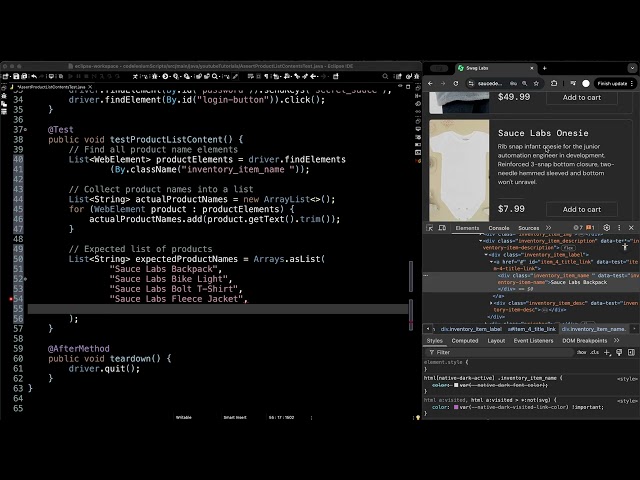Click the rendering emulation paintbrush icon in Styles
The width and height of the screenshot is (640, 480).
pos(619,352)
